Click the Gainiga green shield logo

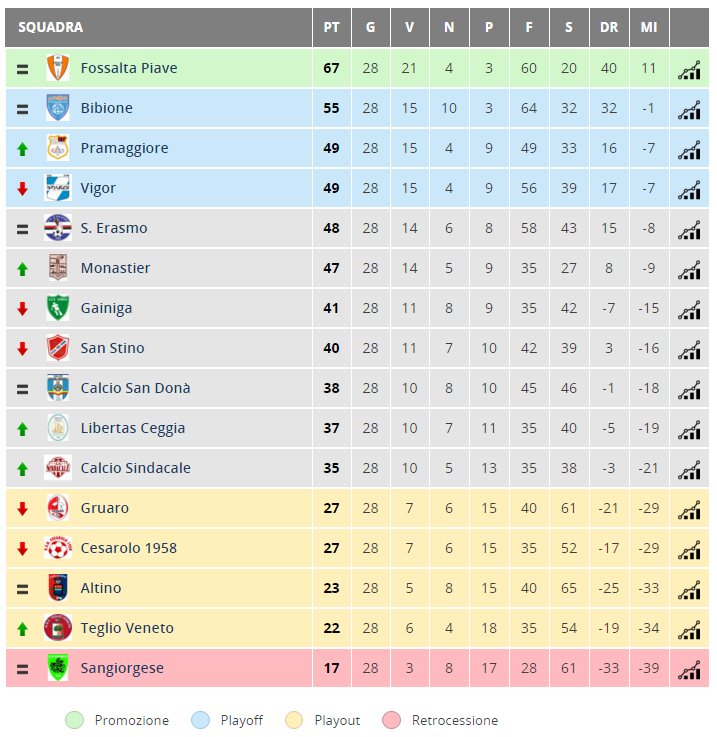(x=58, y=308)
